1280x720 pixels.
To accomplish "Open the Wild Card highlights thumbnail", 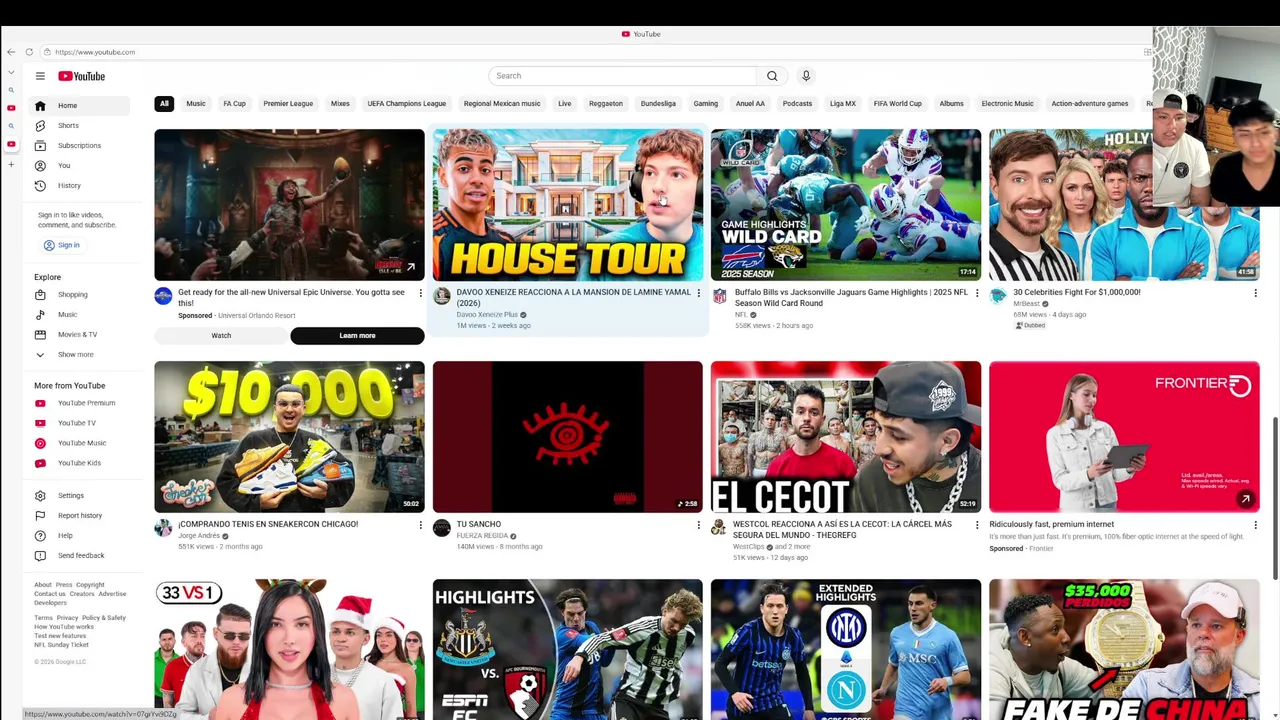I will (846, 205).
